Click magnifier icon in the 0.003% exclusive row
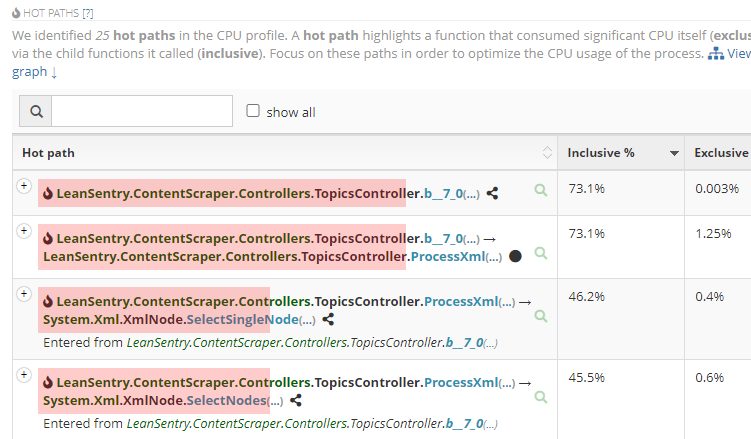The height and width of the screenshot is (439, 751). 541,190
